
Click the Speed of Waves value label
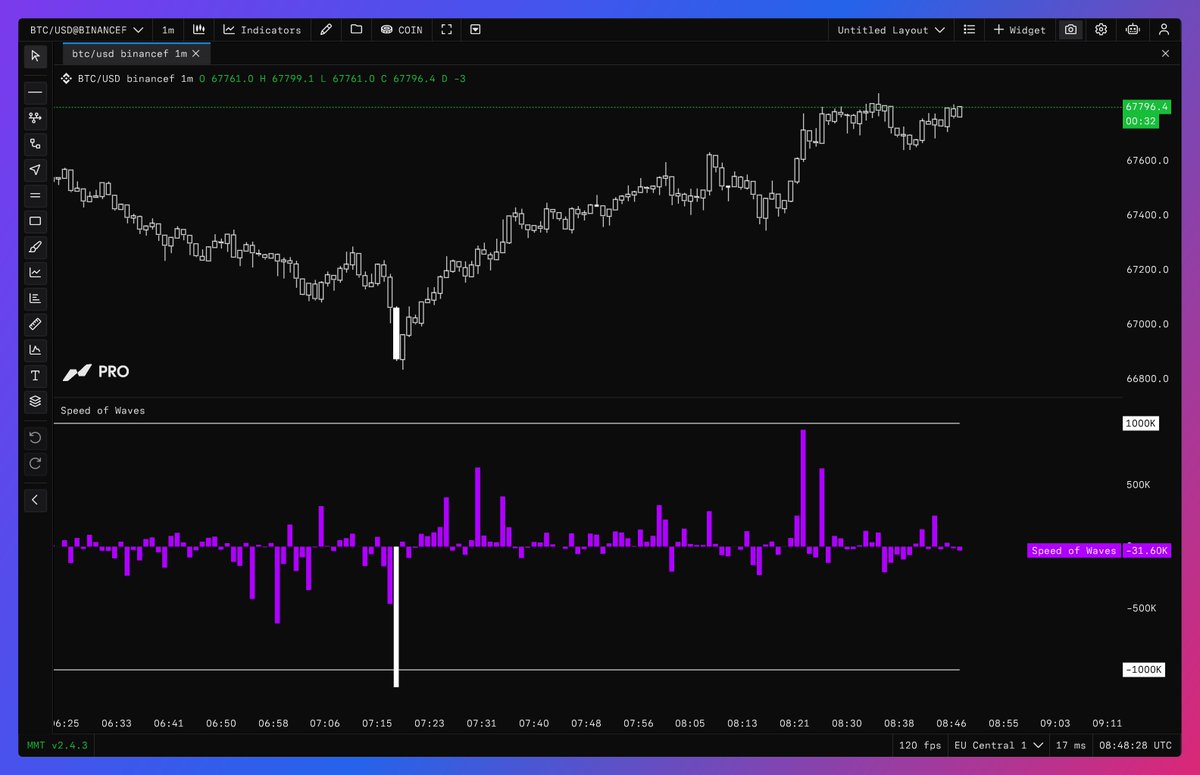(x=1099, y=551)
